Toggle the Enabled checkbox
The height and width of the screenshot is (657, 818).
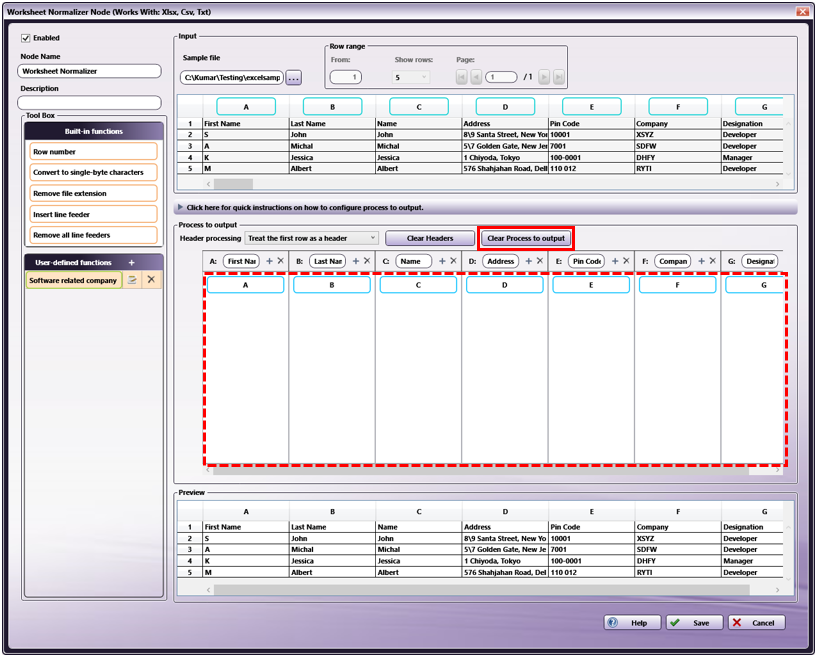(x=26, y=38)
